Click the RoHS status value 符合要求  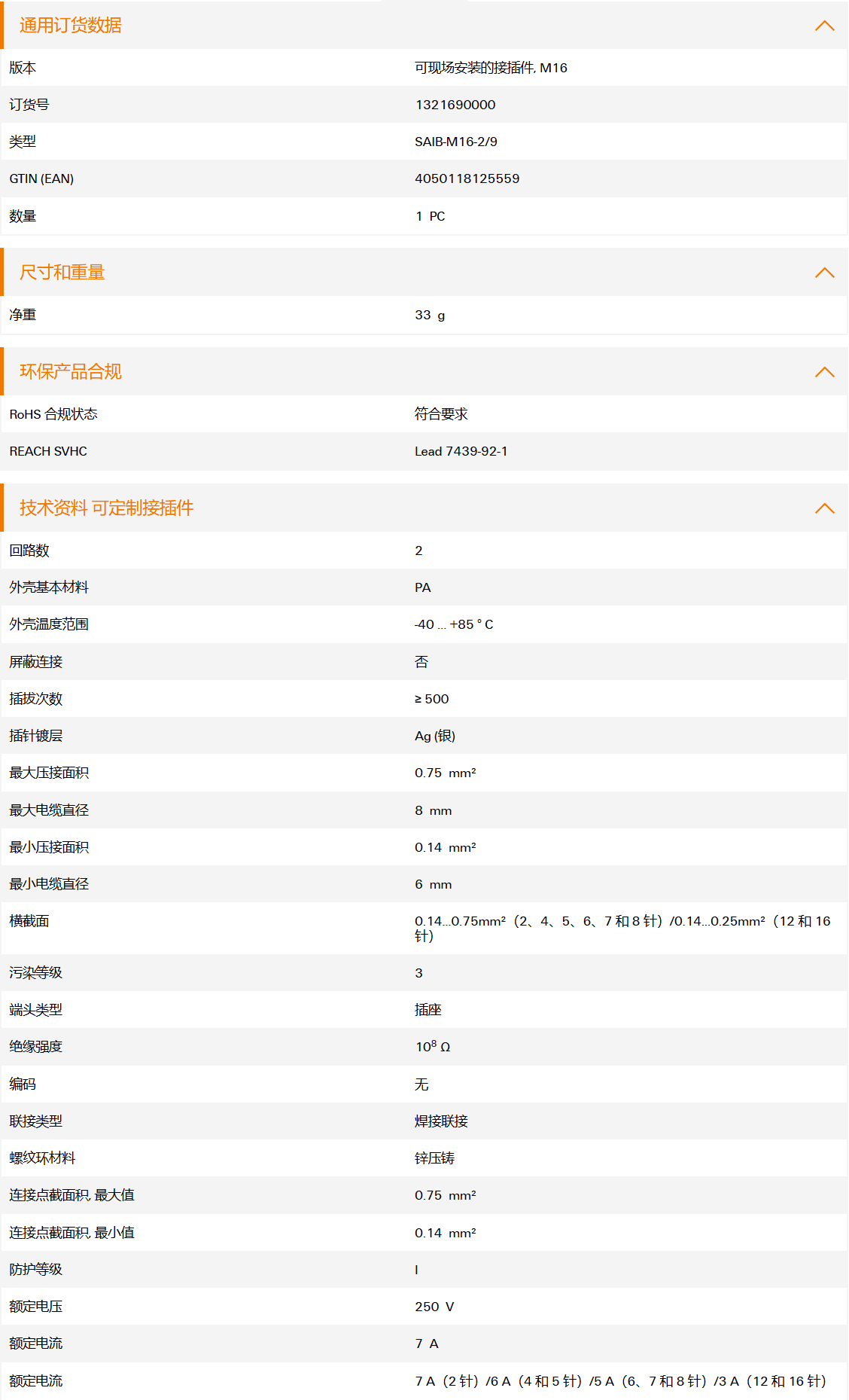441,414
